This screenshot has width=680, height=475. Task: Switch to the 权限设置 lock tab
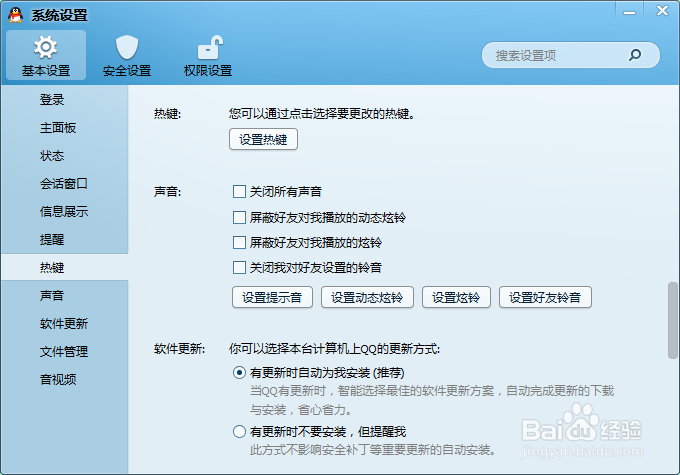(208, 56)
